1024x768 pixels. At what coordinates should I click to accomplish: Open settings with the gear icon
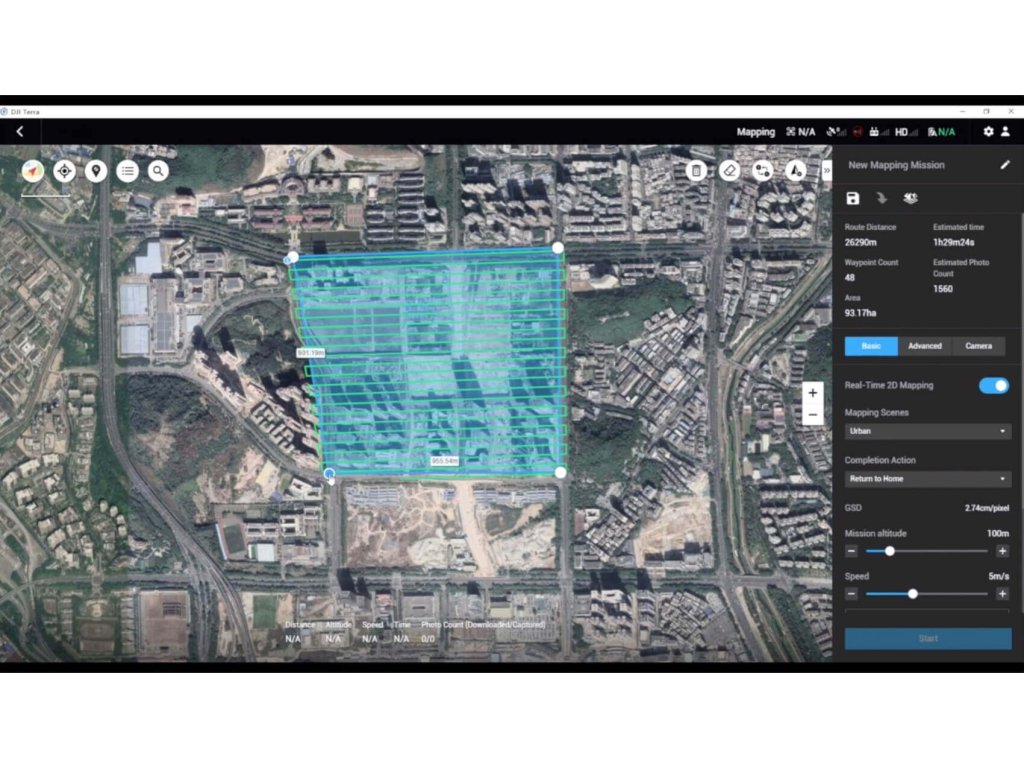pyautogui.click(x=988, y=132)
